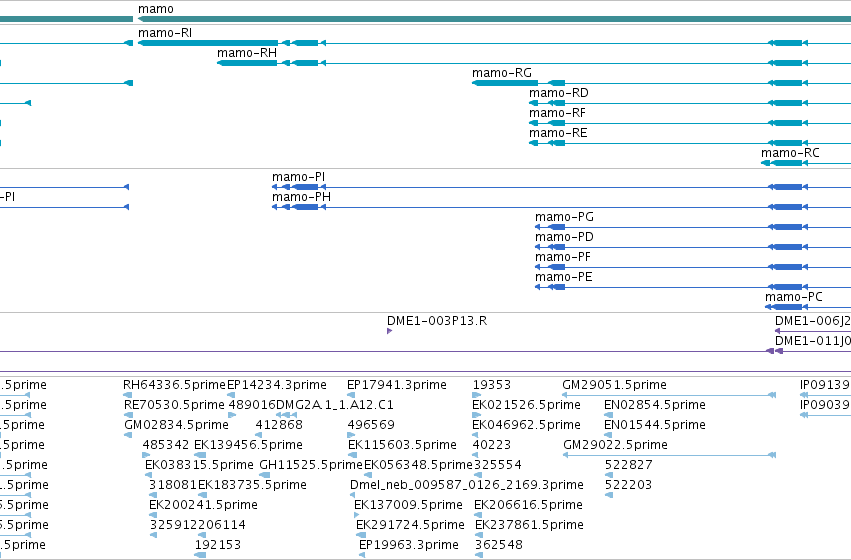Click the IP09039 label
The height and width of the screenshot is (560, 851).
tap(825, 405)
